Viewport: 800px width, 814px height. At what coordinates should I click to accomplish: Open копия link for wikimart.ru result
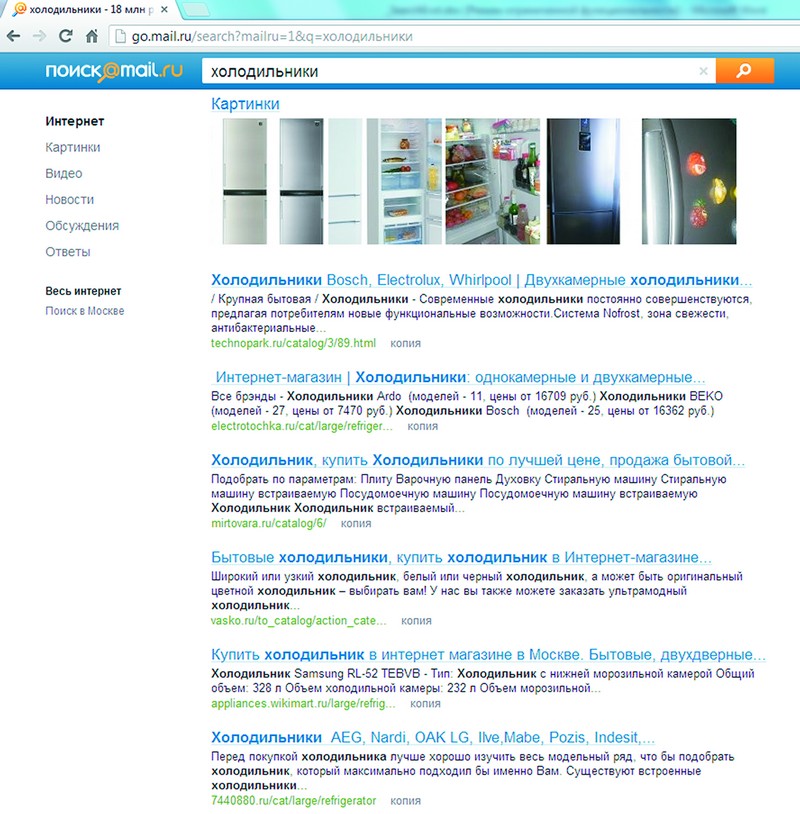(425, 703)
